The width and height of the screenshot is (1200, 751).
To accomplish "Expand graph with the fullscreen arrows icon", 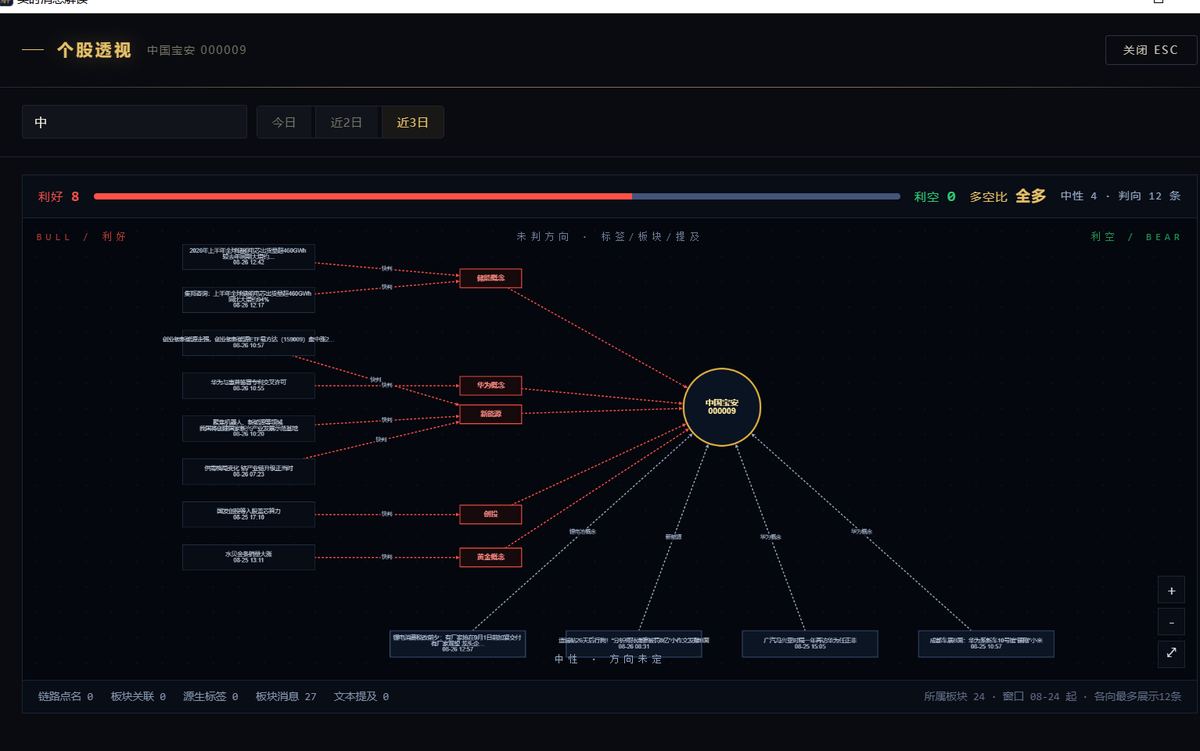I will (x=1171, y=653).
